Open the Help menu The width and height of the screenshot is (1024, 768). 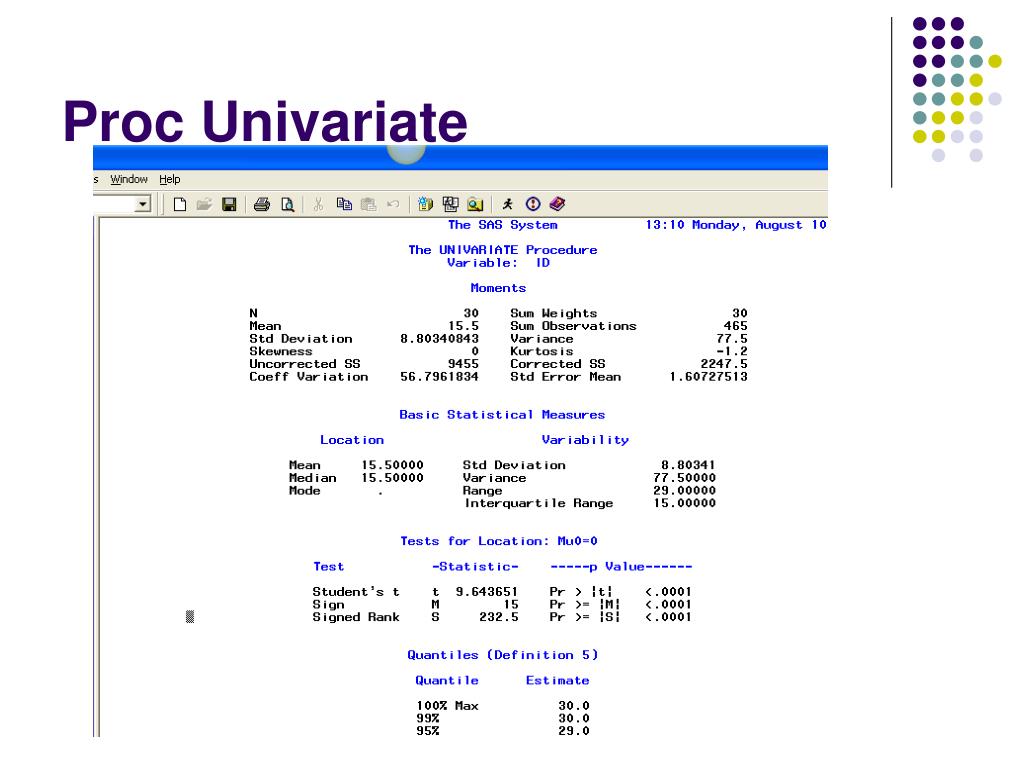(170, 179)
